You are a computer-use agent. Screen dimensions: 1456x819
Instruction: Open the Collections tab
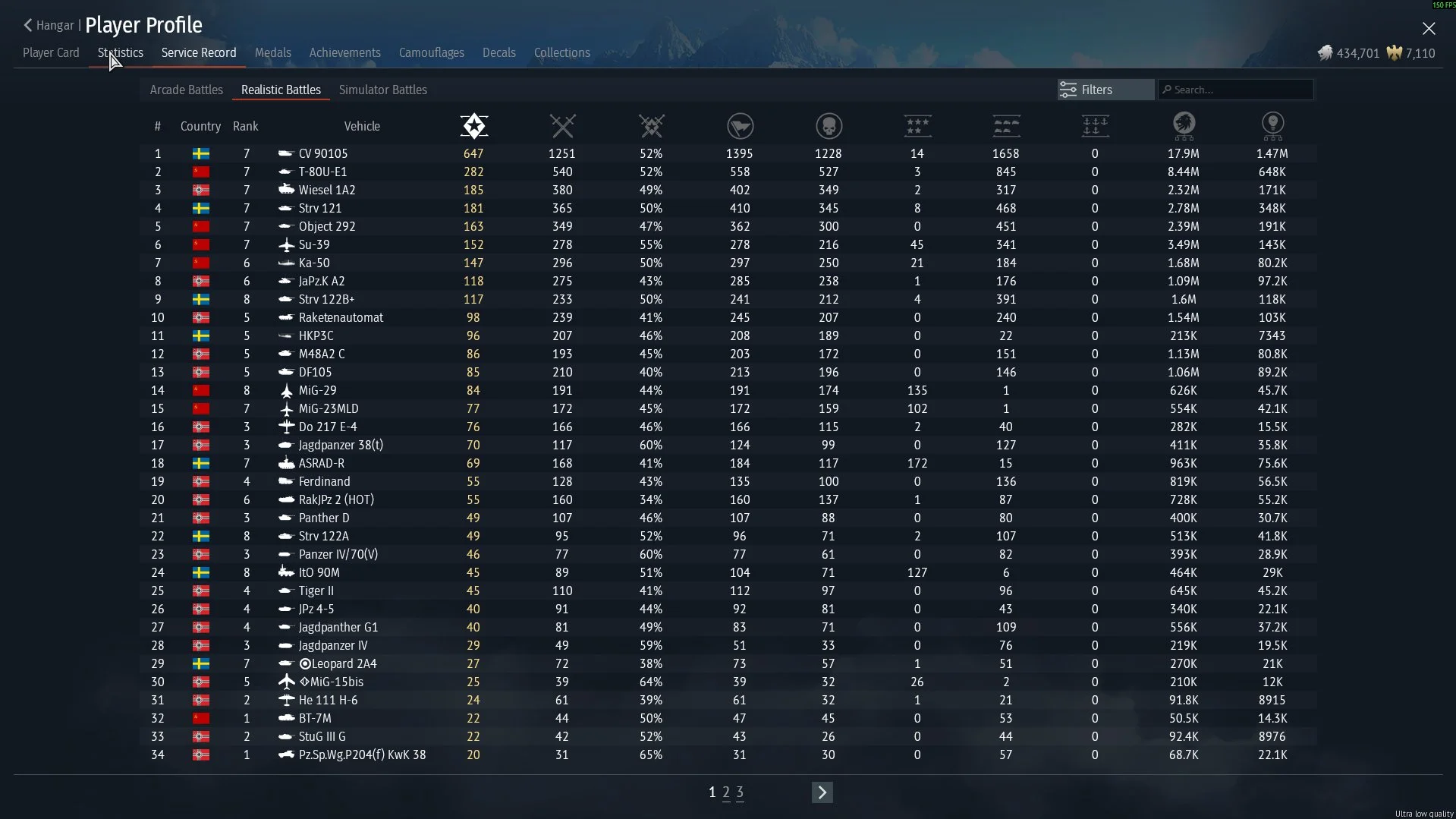coord(562,52)
